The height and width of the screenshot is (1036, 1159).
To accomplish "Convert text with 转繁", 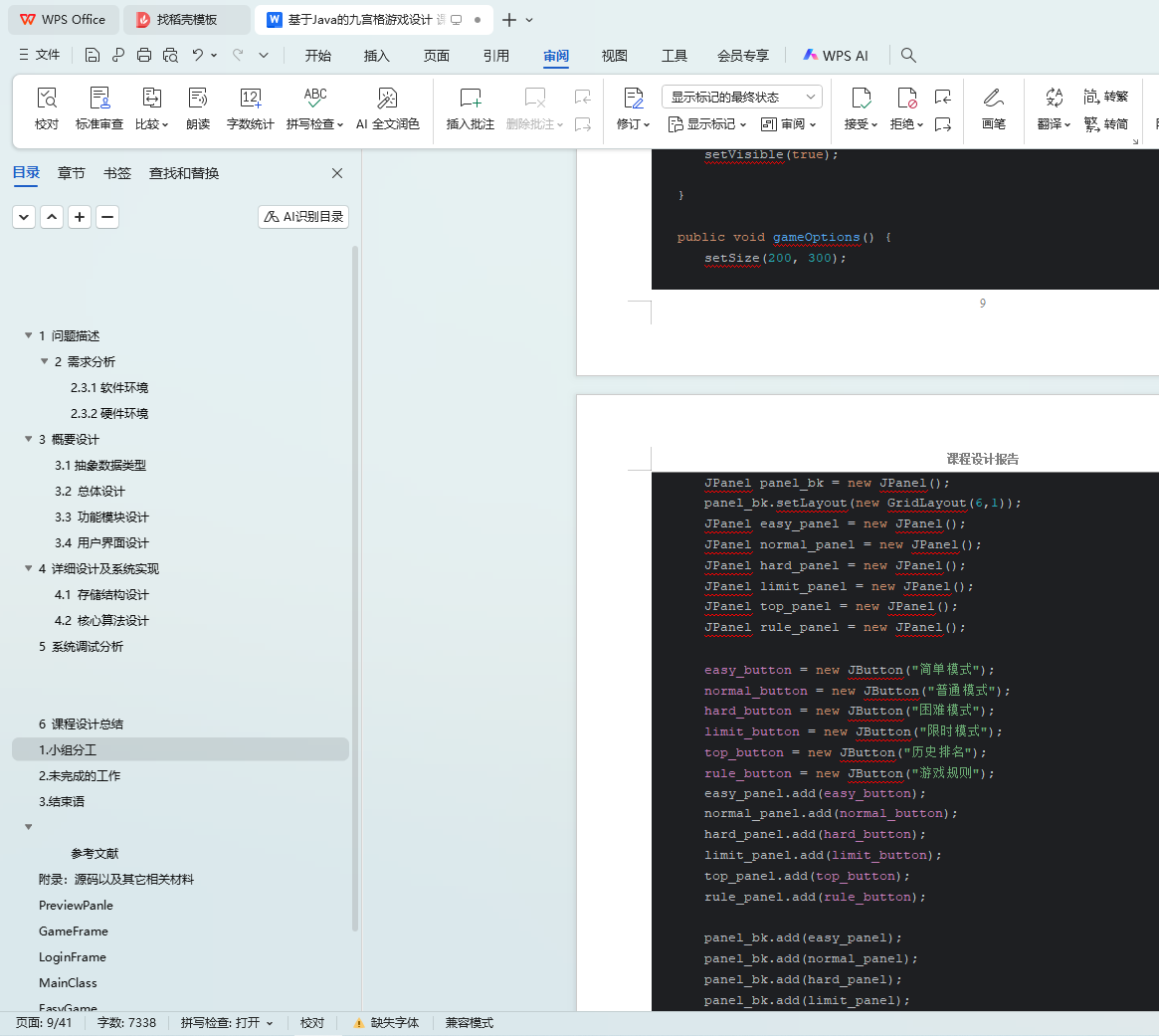I will (1106, 97).
